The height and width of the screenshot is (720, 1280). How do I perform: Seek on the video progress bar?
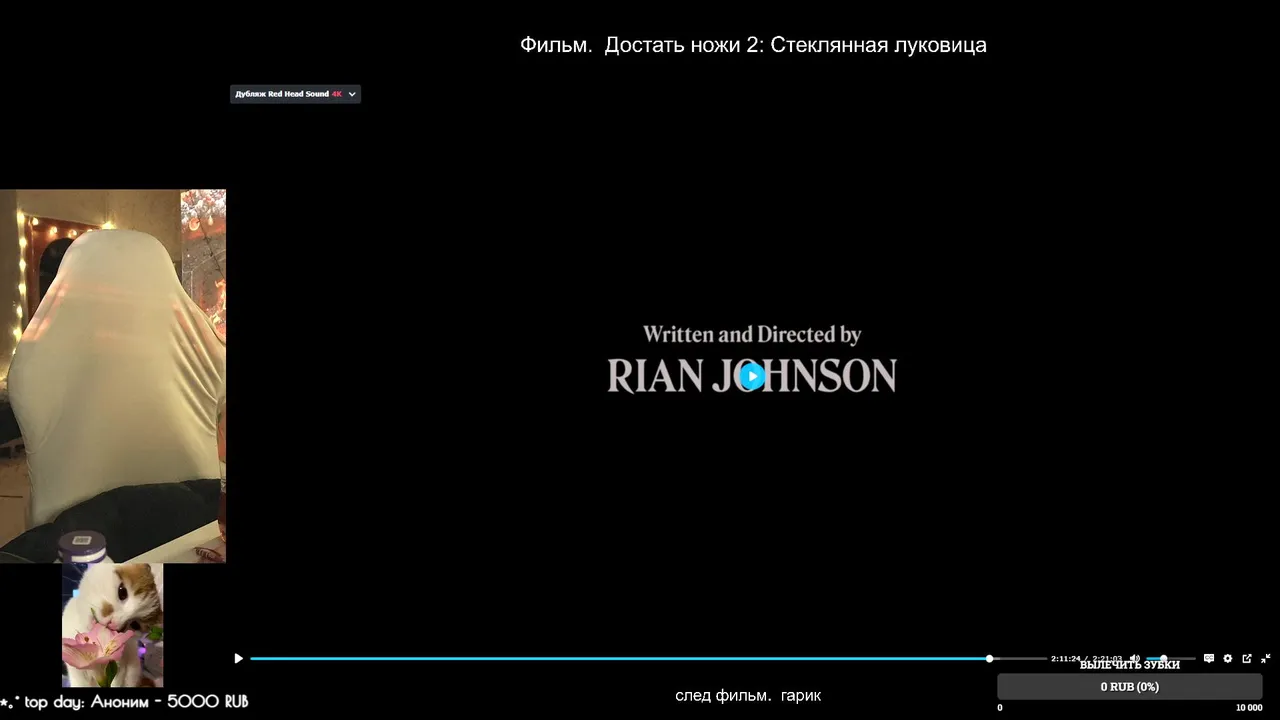click(x=647, y=658)
